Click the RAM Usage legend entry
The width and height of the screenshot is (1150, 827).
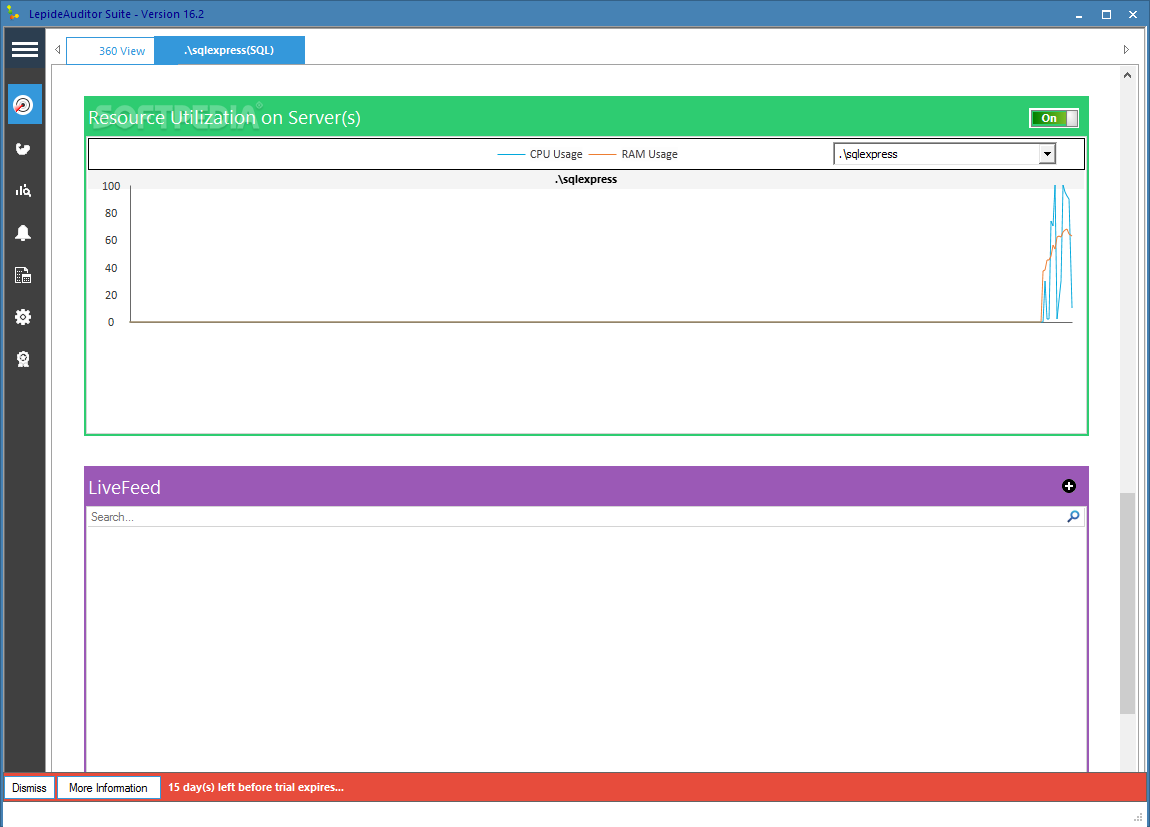click(634, 154)
